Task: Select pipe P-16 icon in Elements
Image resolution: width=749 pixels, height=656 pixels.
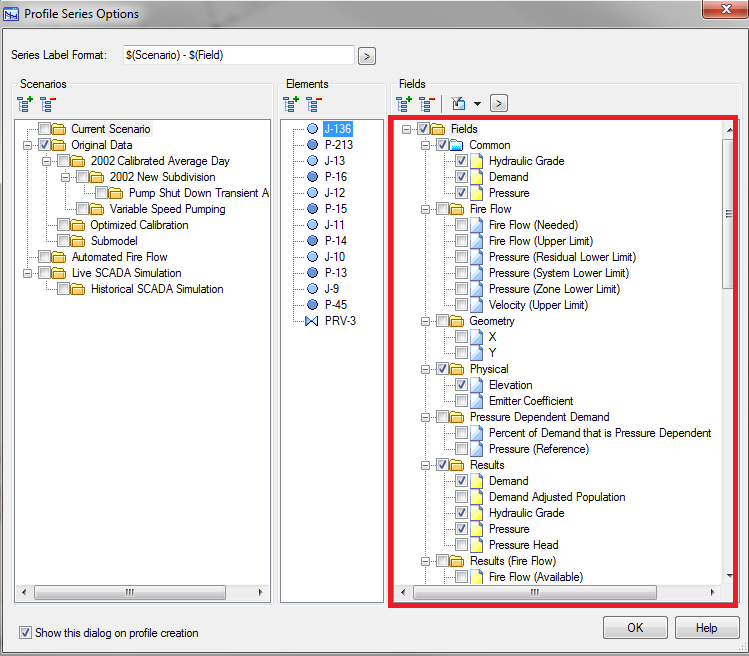Action: click(x=312, y=177)
